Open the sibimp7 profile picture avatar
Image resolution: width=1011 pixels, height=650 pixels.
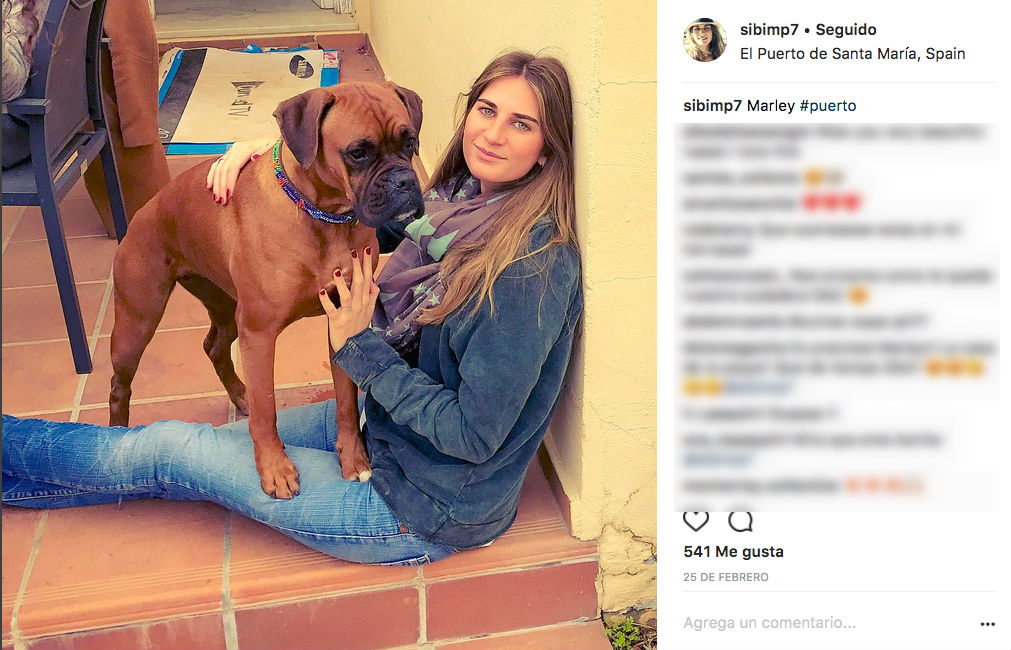click(x=705, y=40)
